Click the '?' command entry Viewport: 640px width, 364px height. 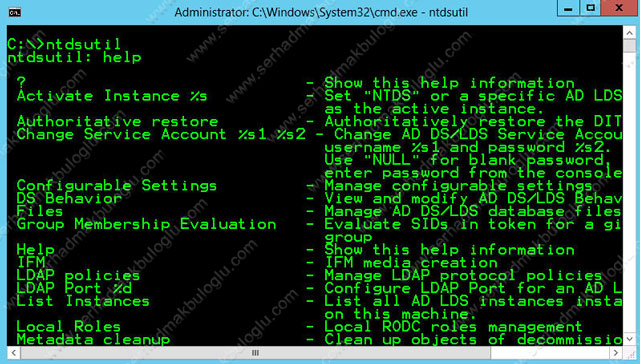pos(22,83)
